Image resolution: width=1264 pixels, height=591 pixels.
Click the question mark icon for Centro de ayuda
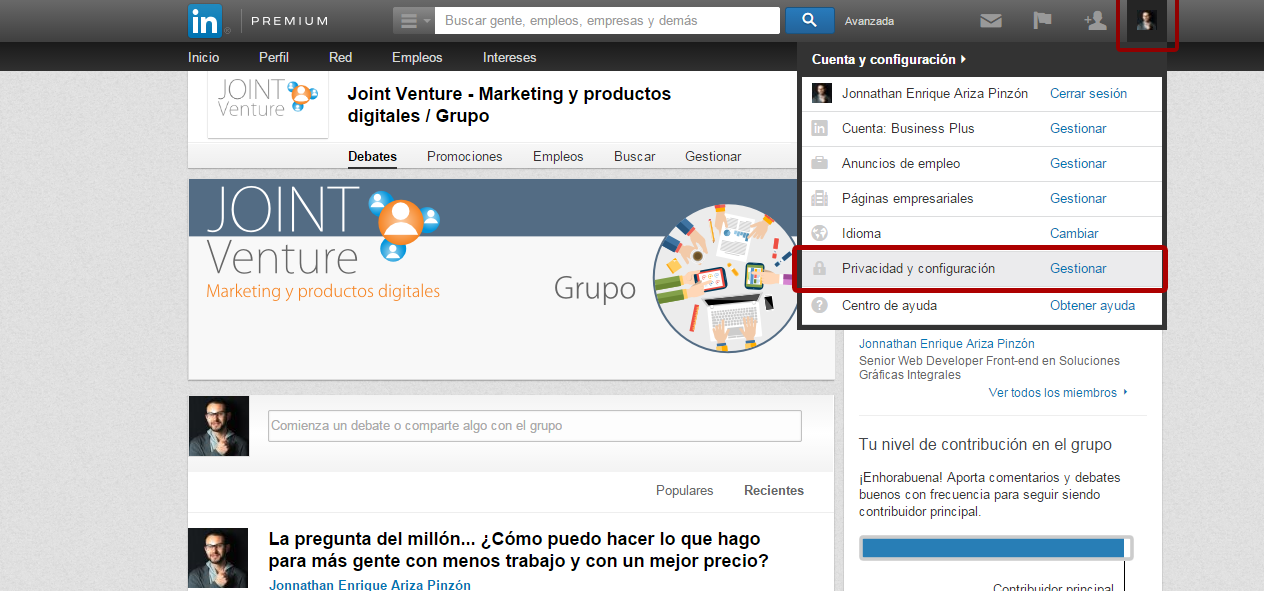pyautogui.click(x=820, y=305)
